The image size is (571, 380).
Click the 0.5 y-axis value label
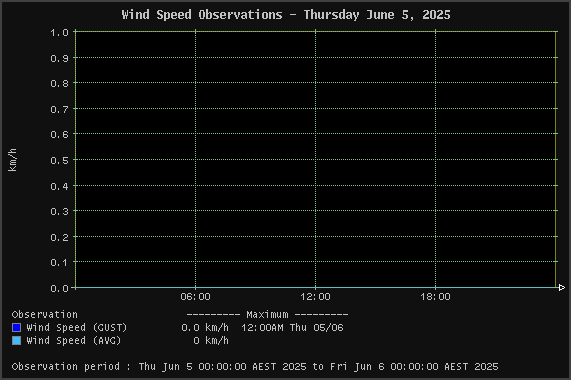tap(59, 160)
